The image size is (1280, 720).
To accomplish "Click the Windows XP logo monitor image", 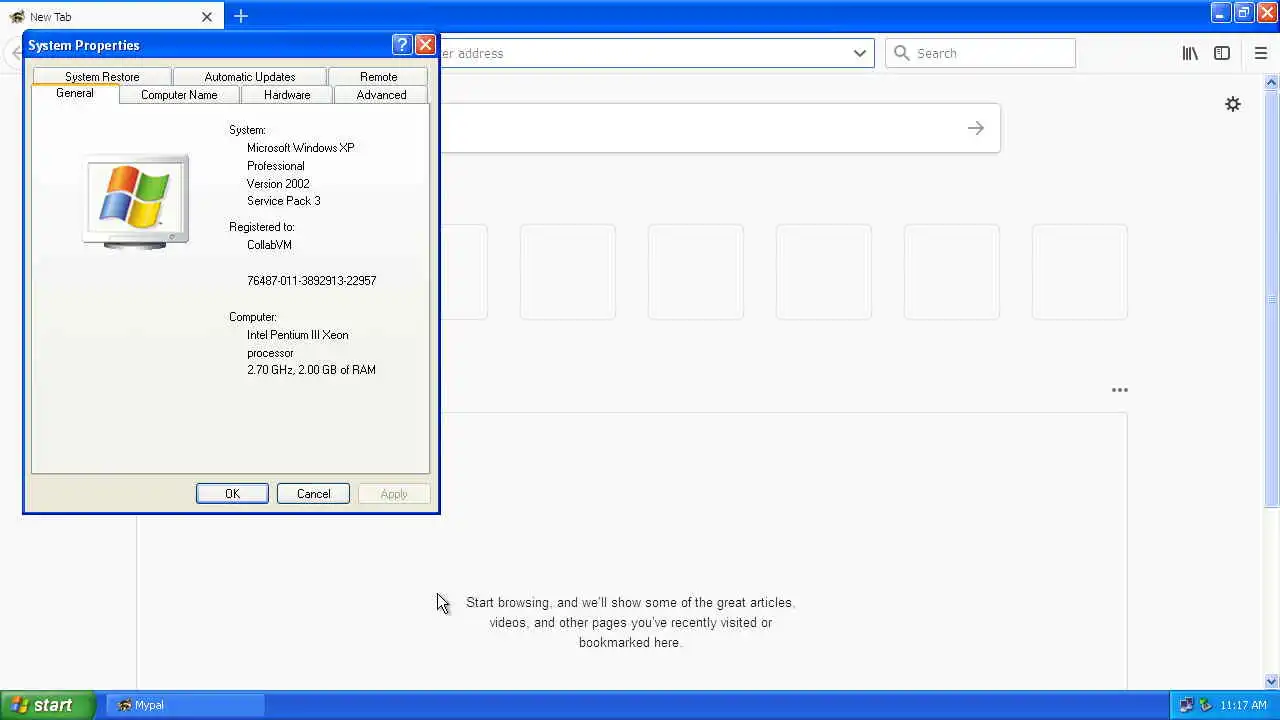I will [136, 201].
